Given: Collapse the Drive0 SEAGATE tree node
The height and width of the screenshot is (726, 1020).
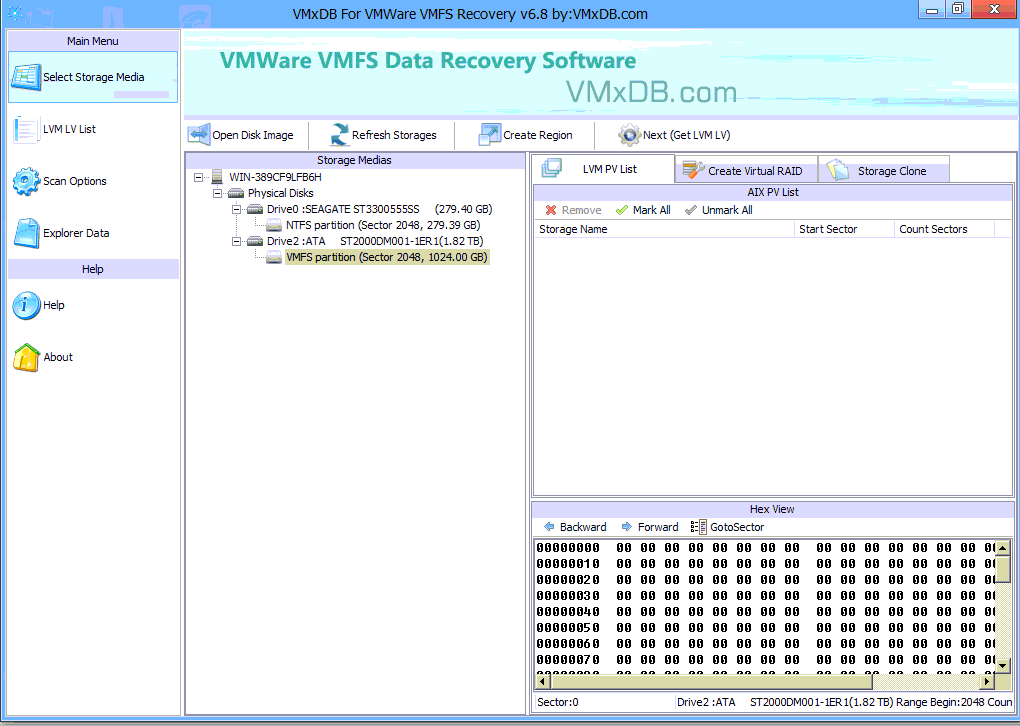Looking at the screenshot, I should pos(236,209).
